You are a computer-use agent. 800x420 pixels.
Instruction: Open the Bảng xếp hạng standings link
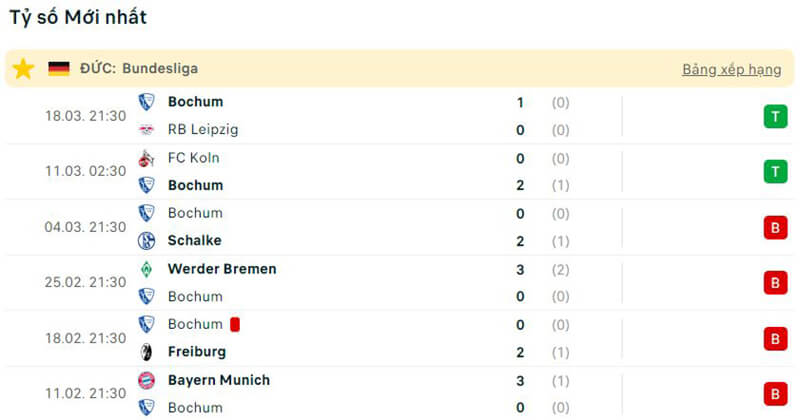tap(731, 70)
